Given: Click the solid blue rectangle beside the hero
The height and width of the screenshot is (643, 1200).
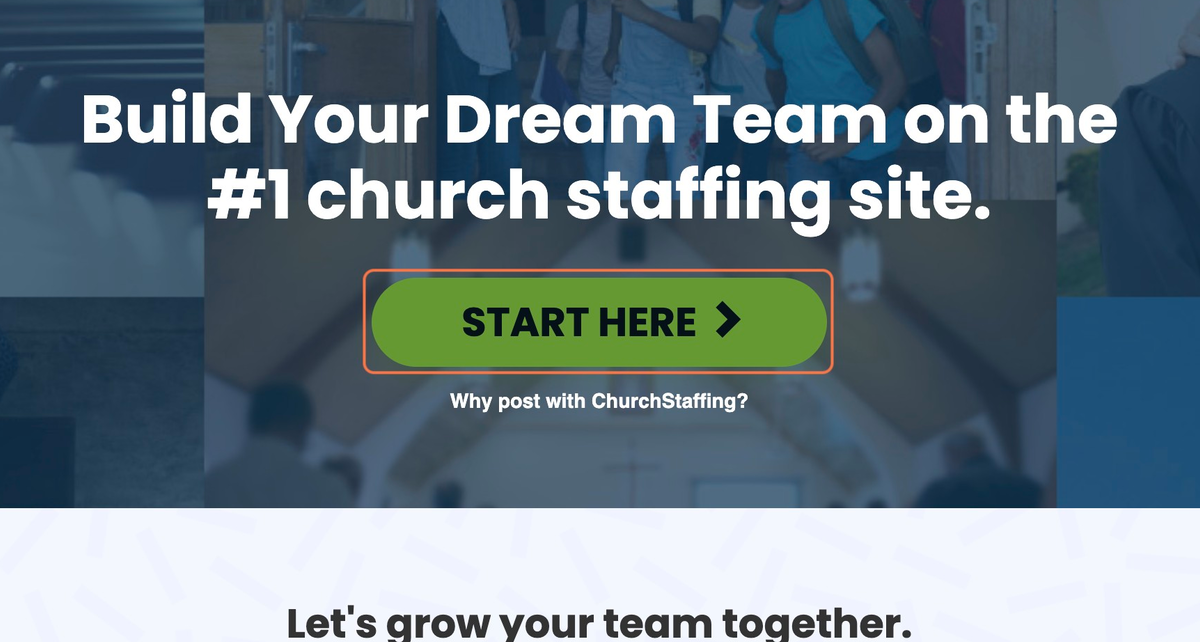Looking at the screenshot, I should tap(1128, 402).
